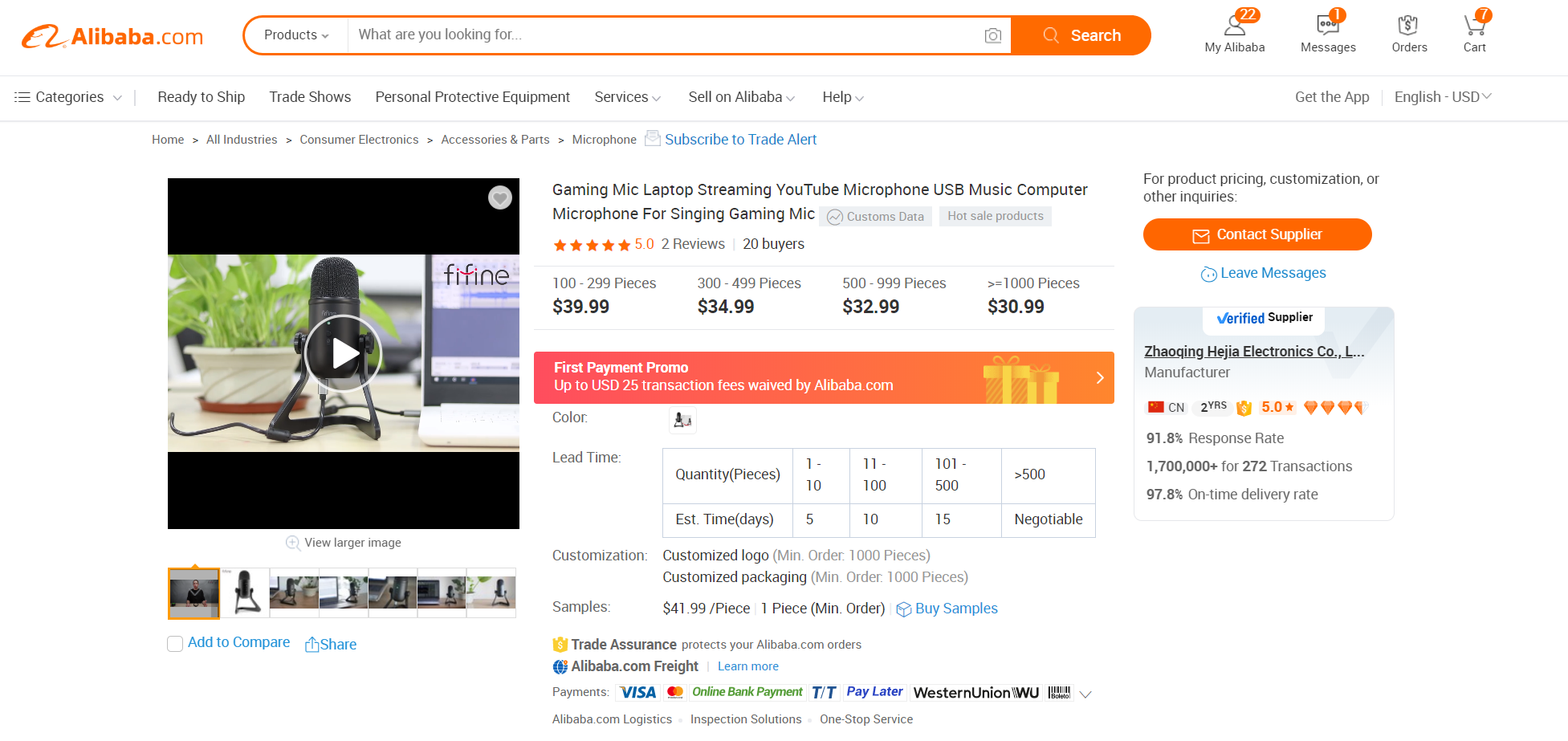Image resolution: width=1568 pixels, height=741 pixels.
Task: Open image search camera icon
Action: click(x=993, y=35)
